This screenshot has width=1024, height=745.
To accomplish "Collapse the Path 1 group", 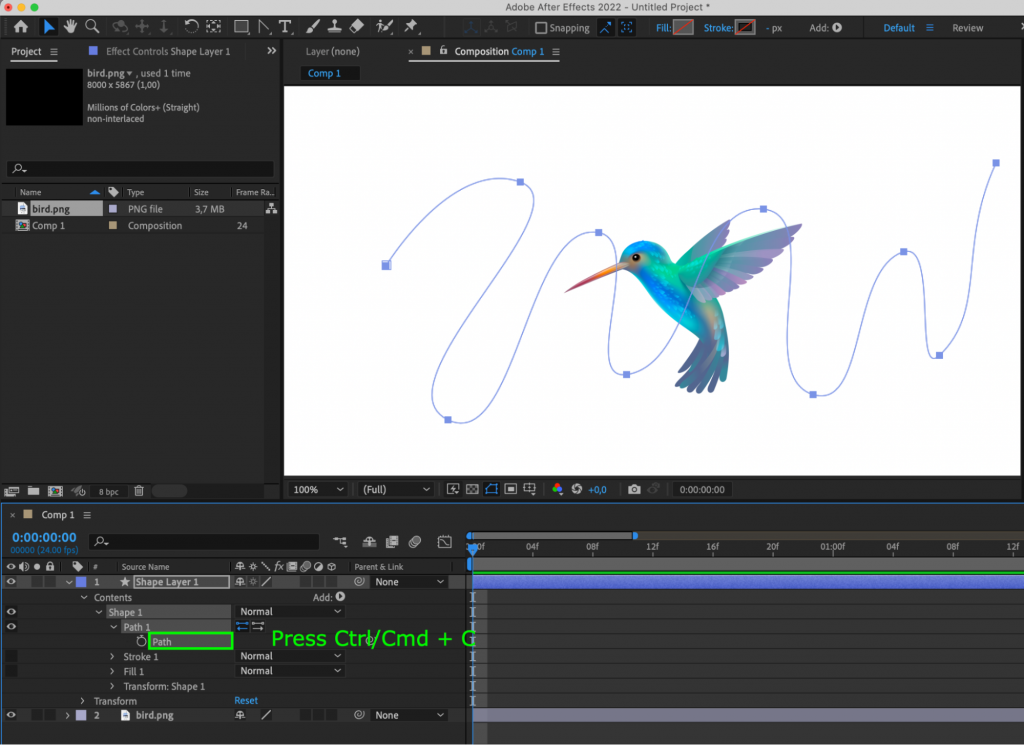I will pyautogui.click(x=112, y=627).
